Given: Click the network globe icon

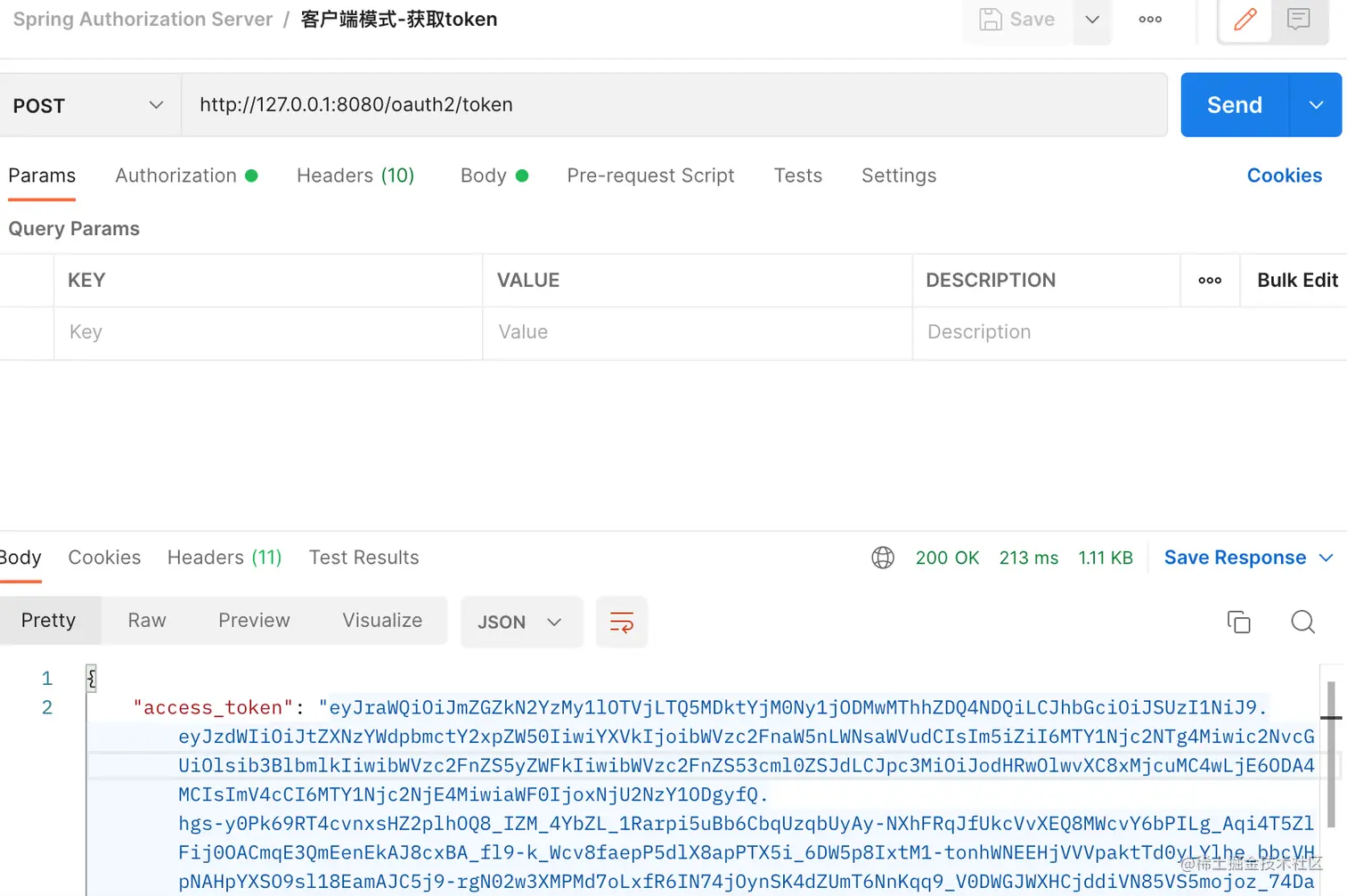Looking at the screenshot, I should (883, 558).
